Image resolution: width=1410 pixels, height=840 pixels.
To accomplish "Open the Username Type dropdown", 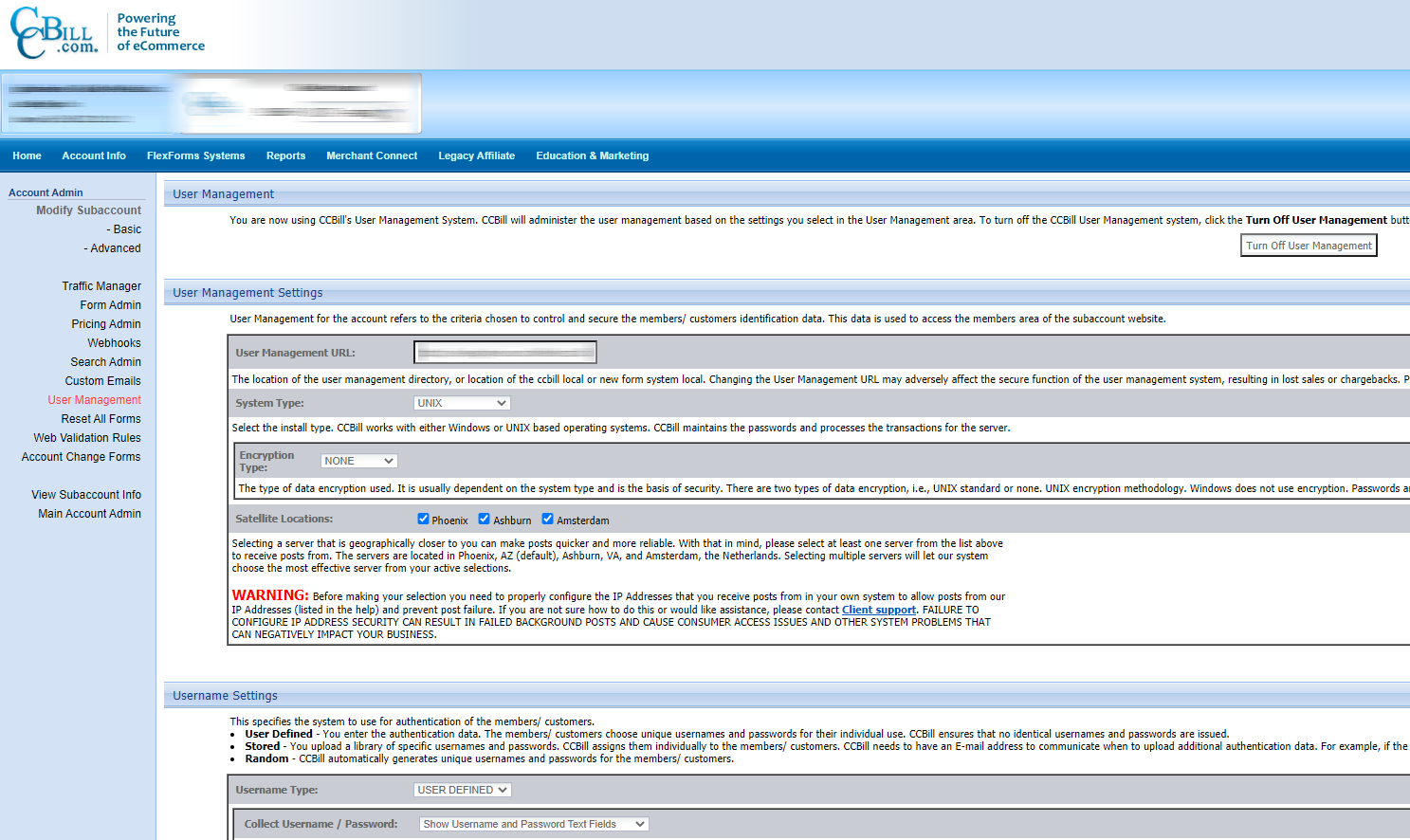I will (x=462, y=790).
